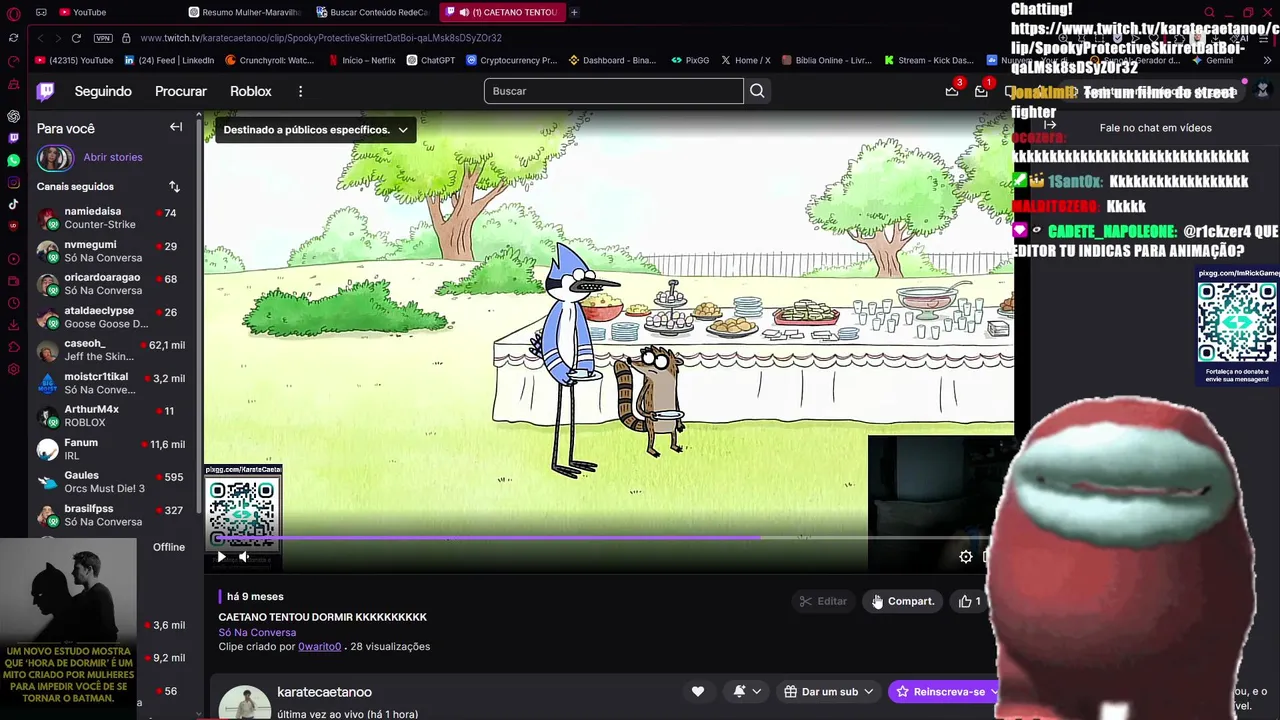
Task: Mute the clip volume
Action: pyautogui.click(x=243, y=557)
